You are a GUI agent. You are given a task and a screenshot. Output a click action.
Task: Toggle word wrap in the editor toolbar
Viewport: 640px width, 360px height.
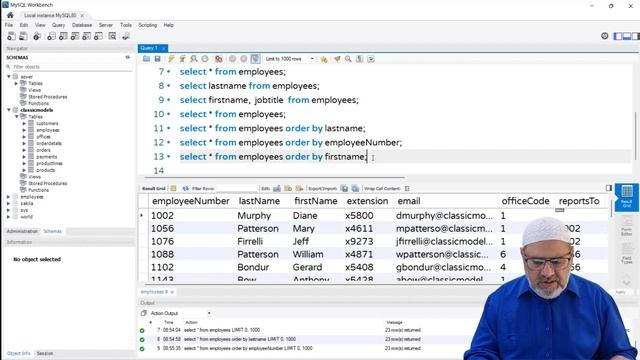371,59
